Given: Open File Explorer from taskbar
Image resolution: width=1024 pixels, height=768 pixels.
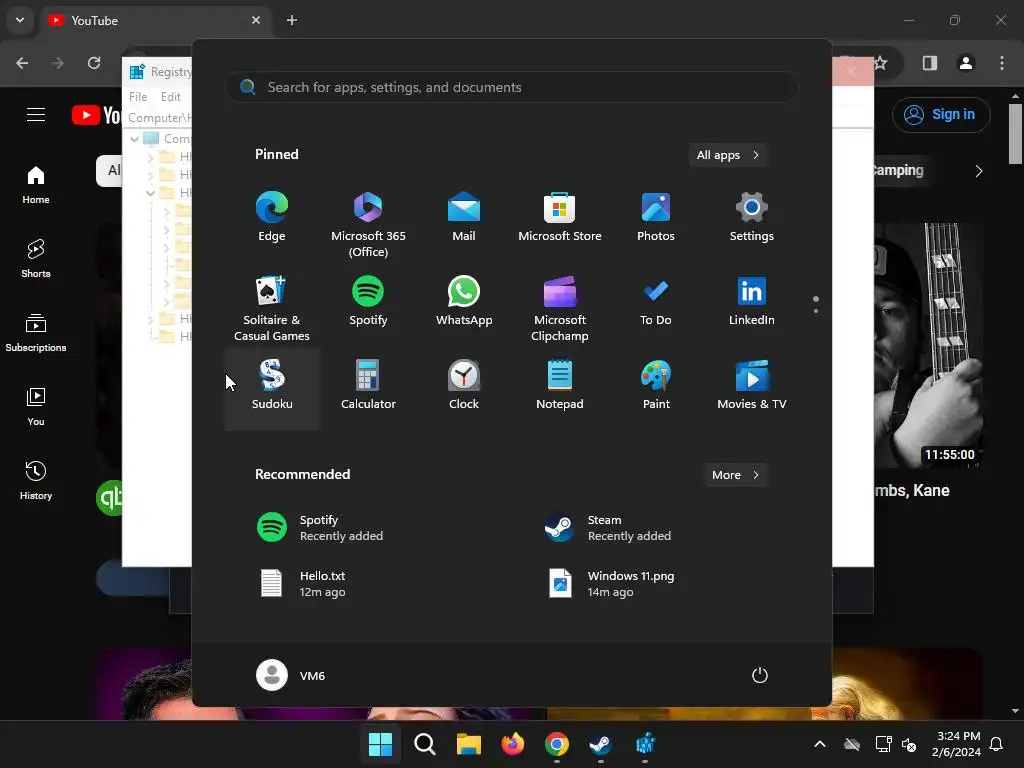Looking at the screenshot, I should pos(468,744).
